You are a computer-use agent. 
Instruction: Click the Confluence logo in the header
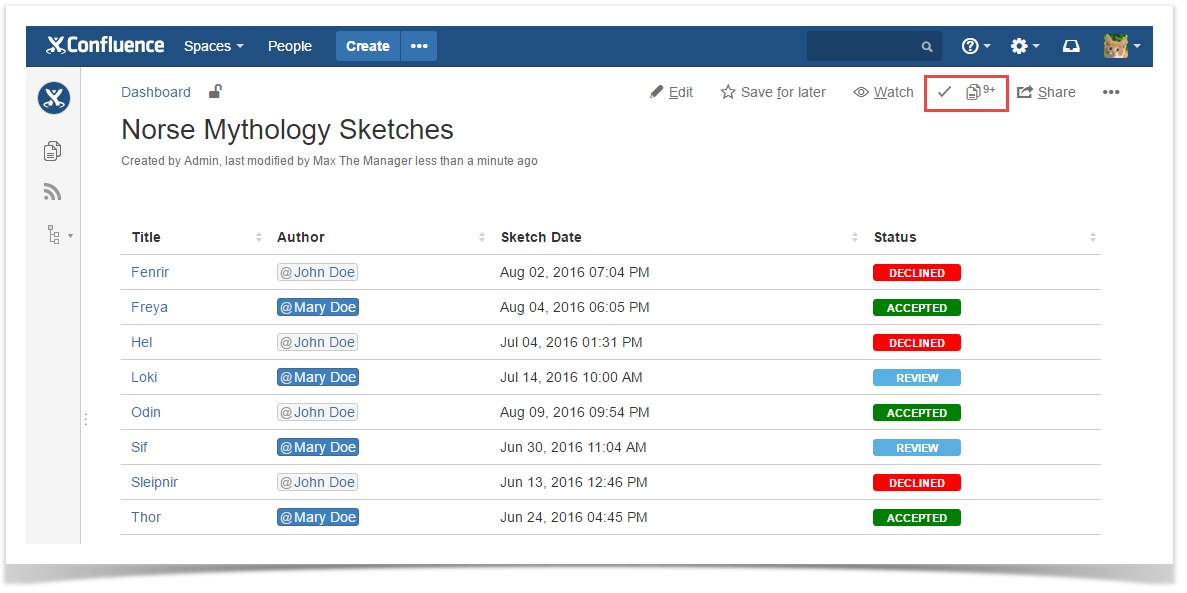click(x=104, y=45)
